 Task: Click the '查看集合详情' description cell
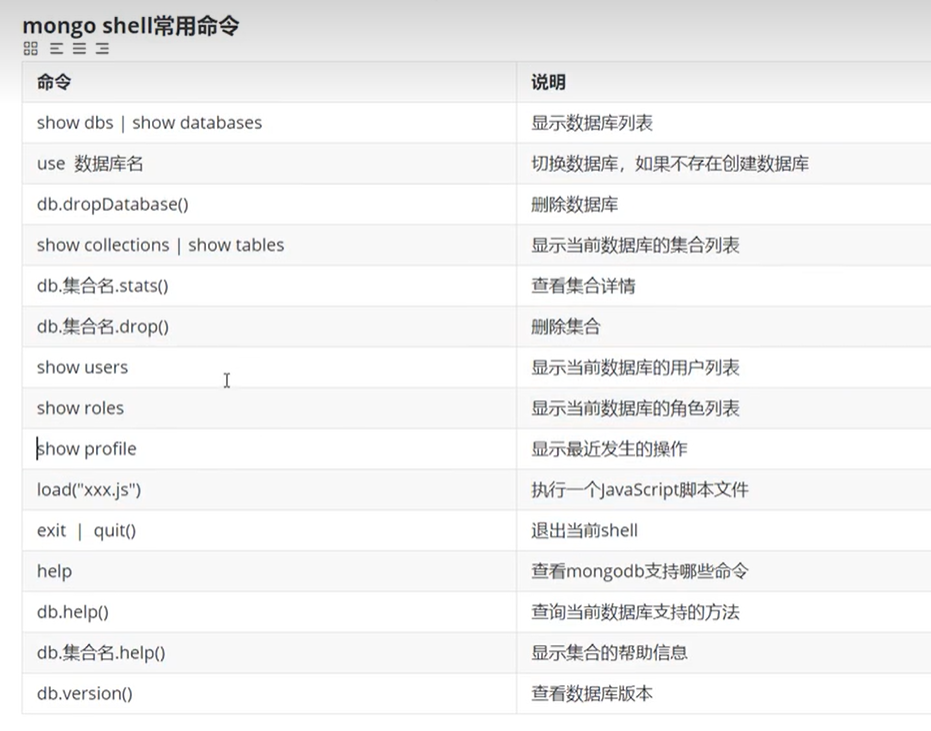(724, 286)
